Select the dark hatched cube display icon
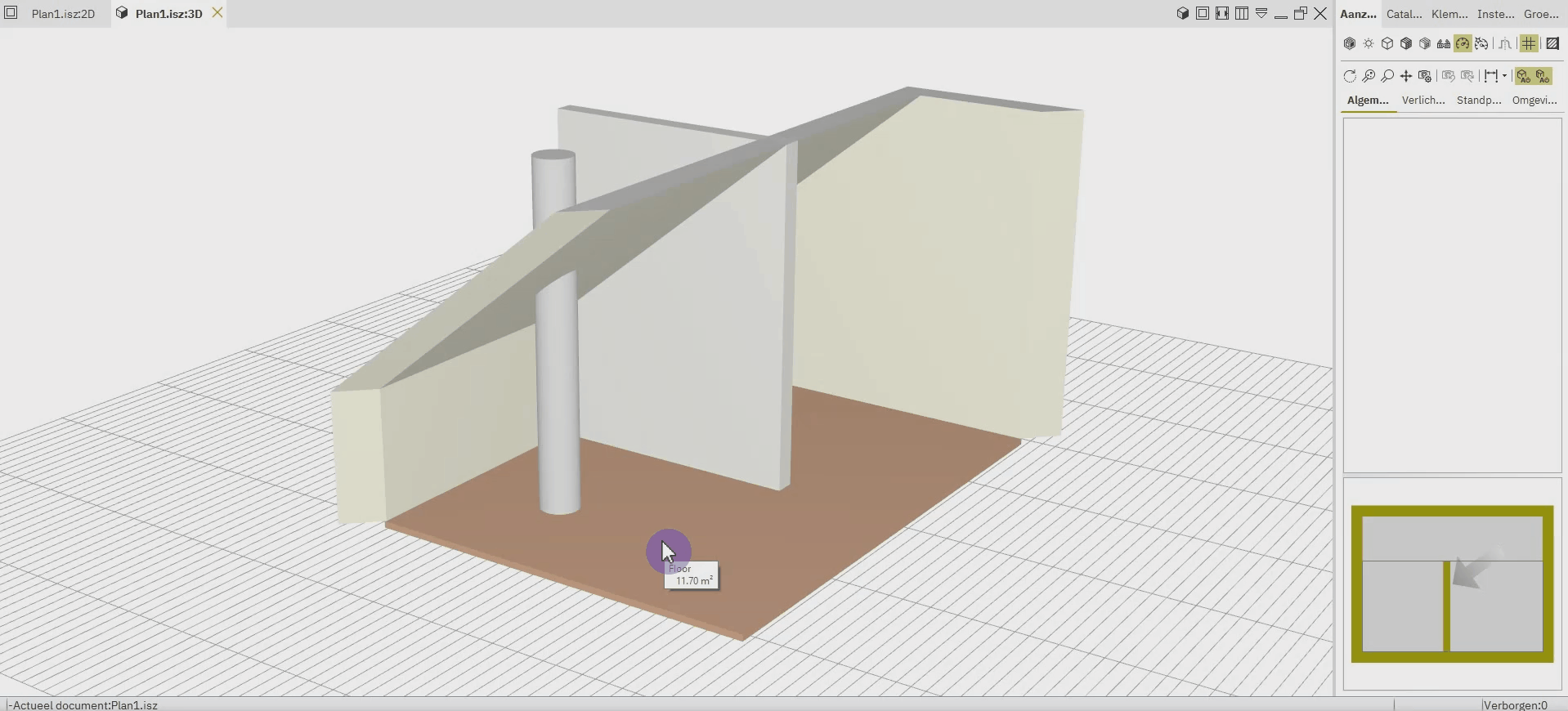The height and width of the screenshot is (711, 1568). coord(1406,43)
